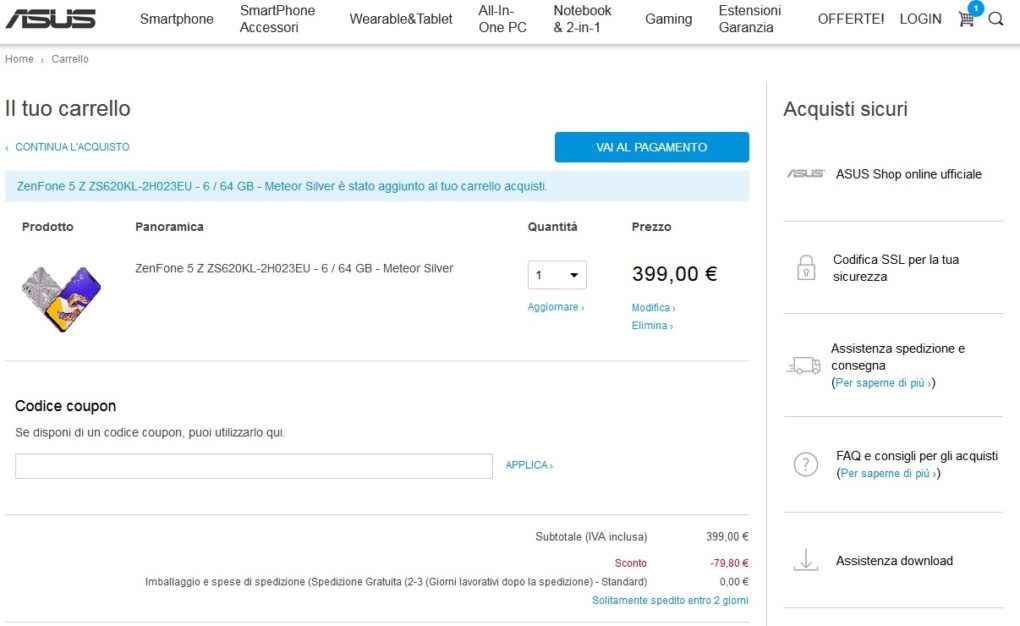The height and width of the screenshot is (626, 1020).
Task: Click 'Per saperne di più' under FAQ e consigli
Action: pos(889,473)
